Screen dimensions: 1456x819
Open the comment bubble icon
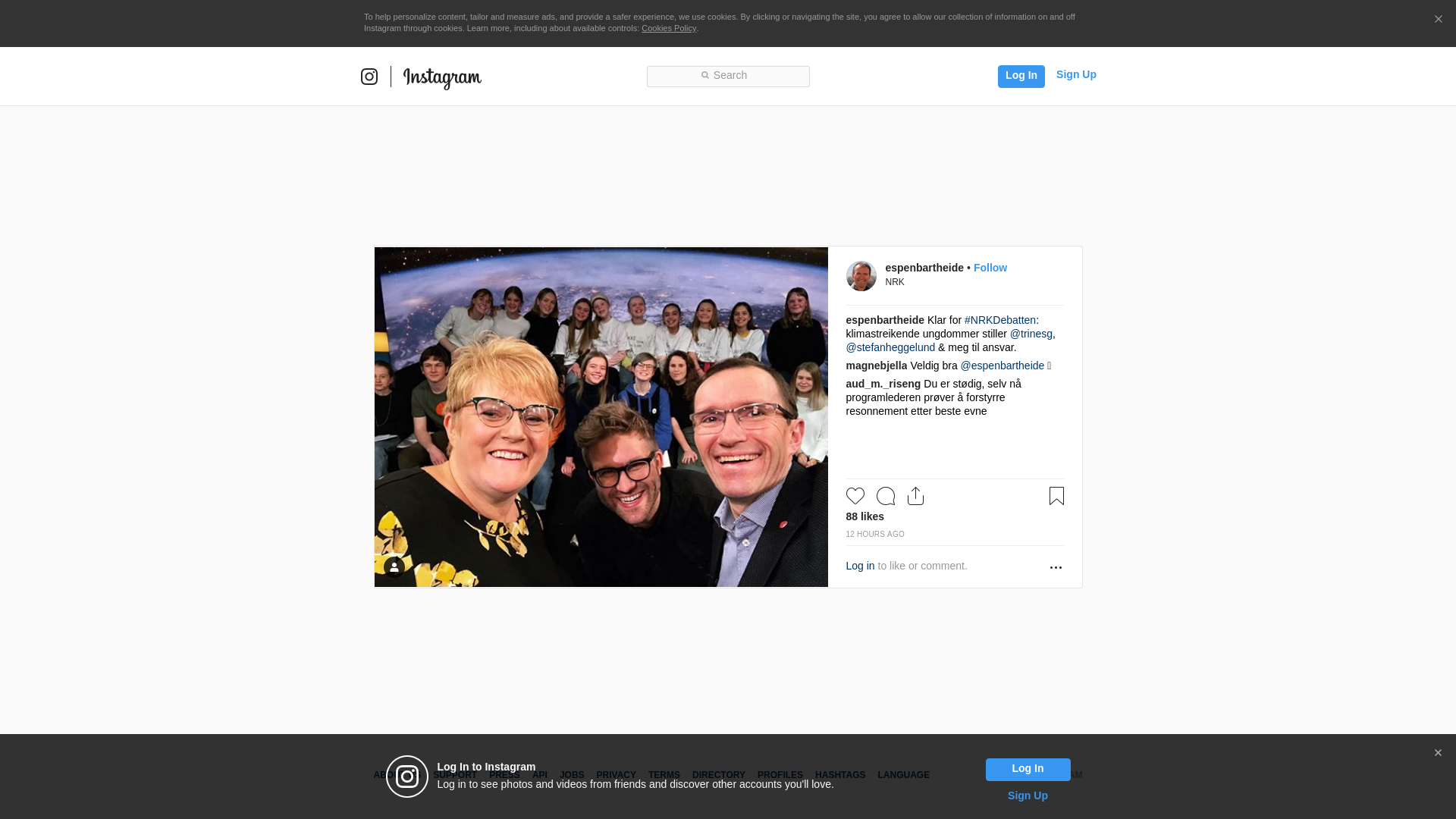885,496
